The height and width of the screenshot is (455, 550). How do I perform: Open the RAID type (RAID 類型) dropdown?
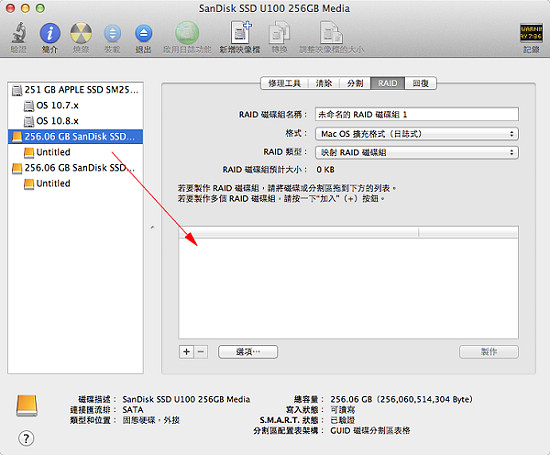tap(417, 152)
